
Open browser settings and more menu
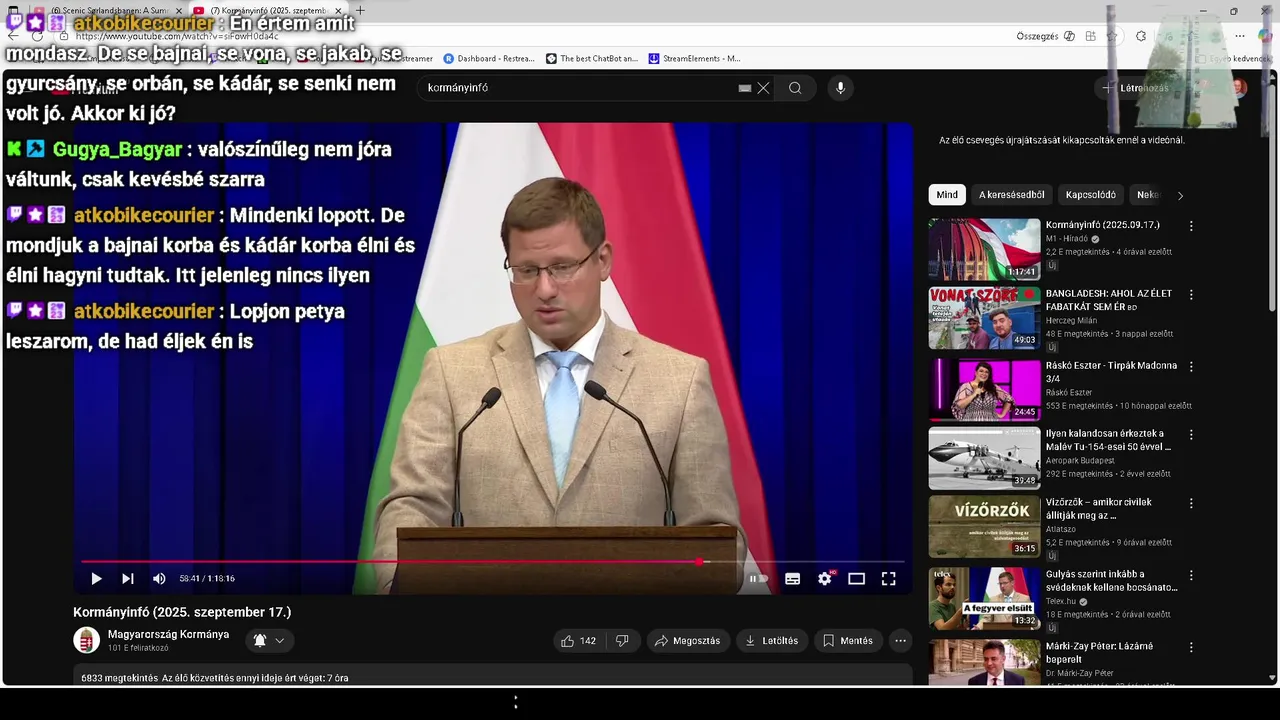pos(1239,36)
